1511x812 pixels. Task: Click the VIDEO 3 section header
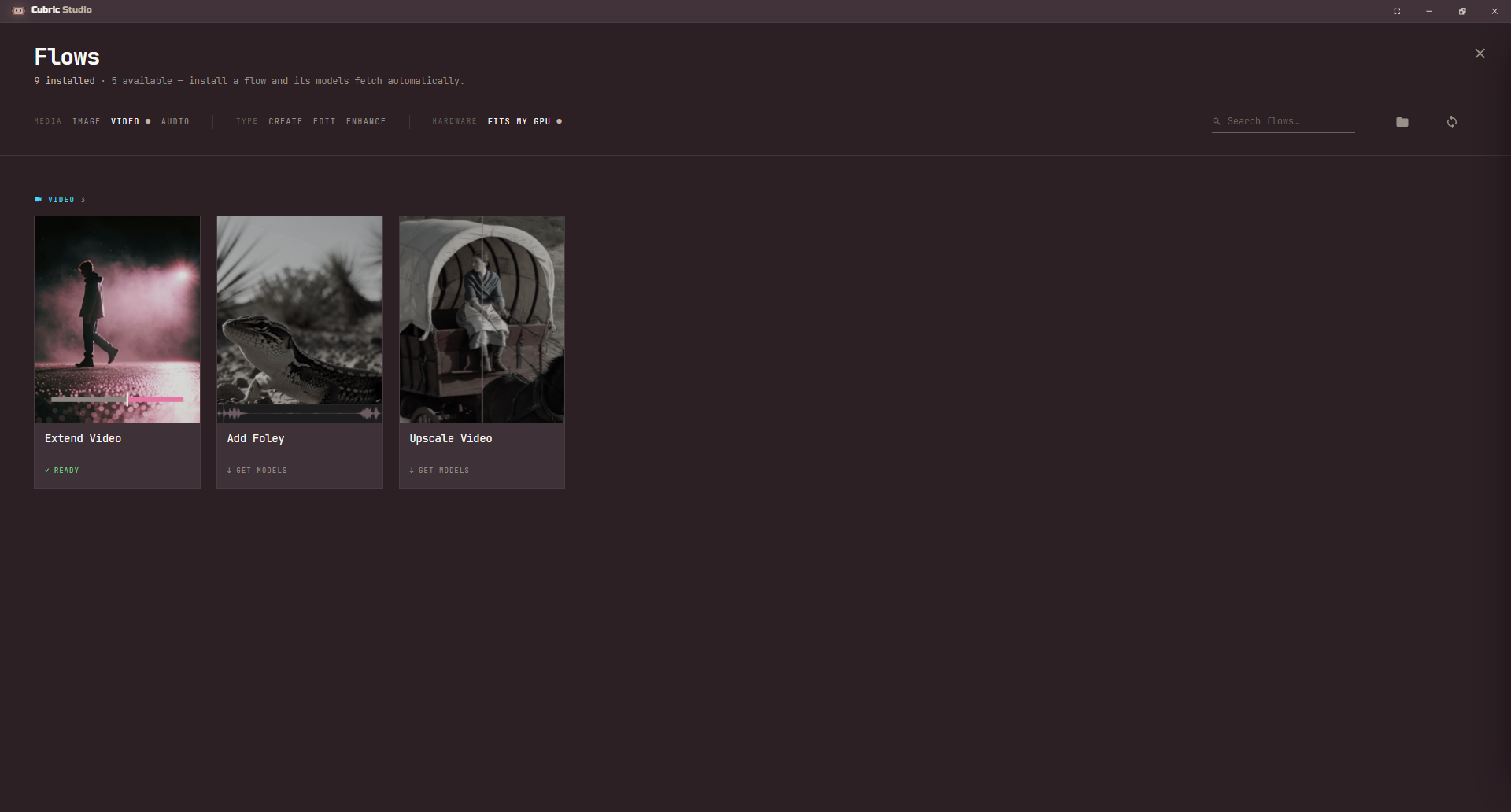(x=60, y=200)
